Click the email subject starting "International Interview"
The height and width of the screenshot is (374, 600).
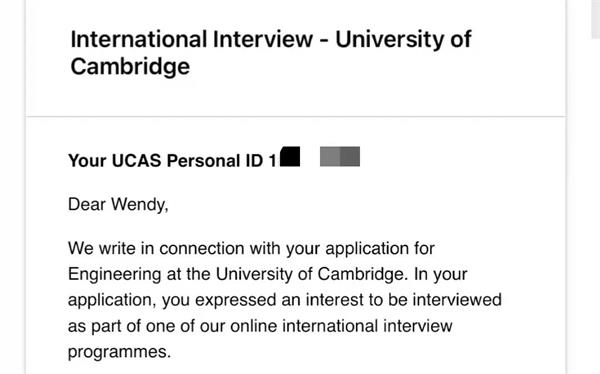271,53
